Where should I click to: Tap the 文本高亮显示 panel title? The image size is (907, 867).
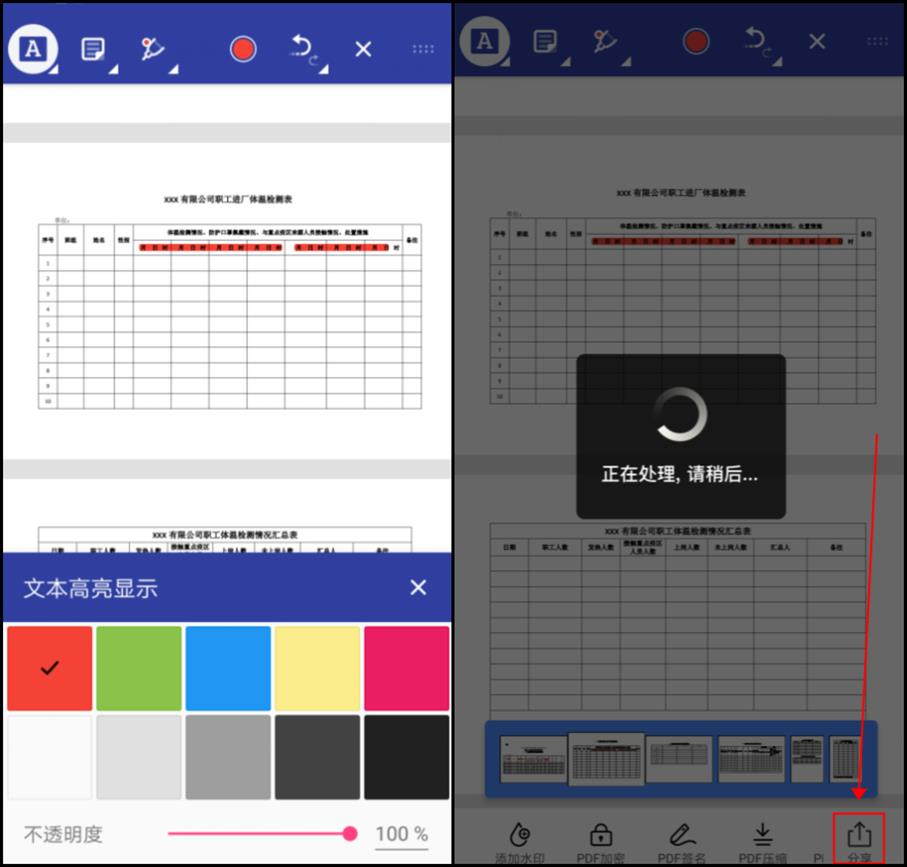(x=90, y=588)
